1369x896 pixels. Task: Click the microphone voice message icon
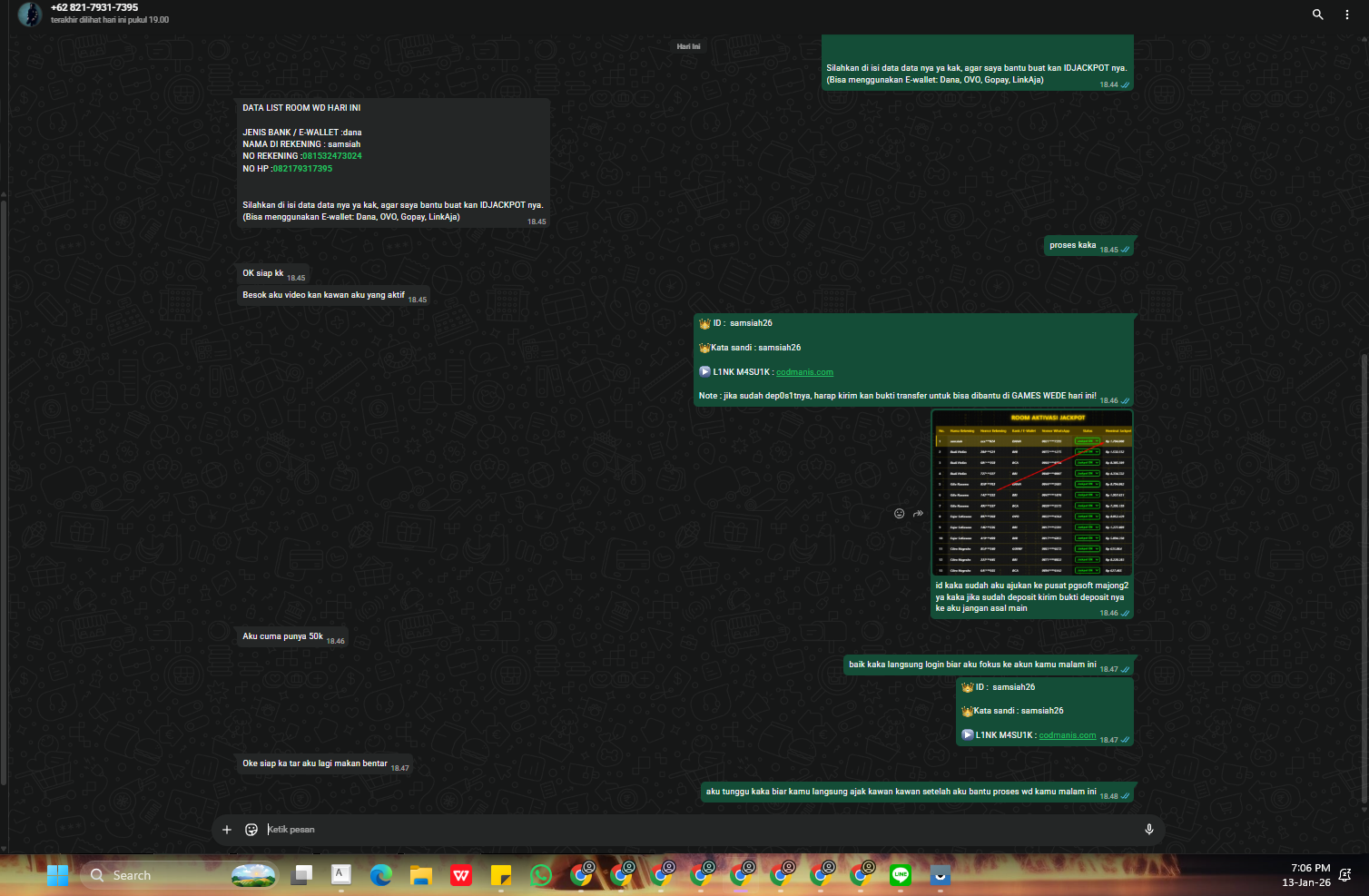pyautogui.click(x=1148, y=830)
